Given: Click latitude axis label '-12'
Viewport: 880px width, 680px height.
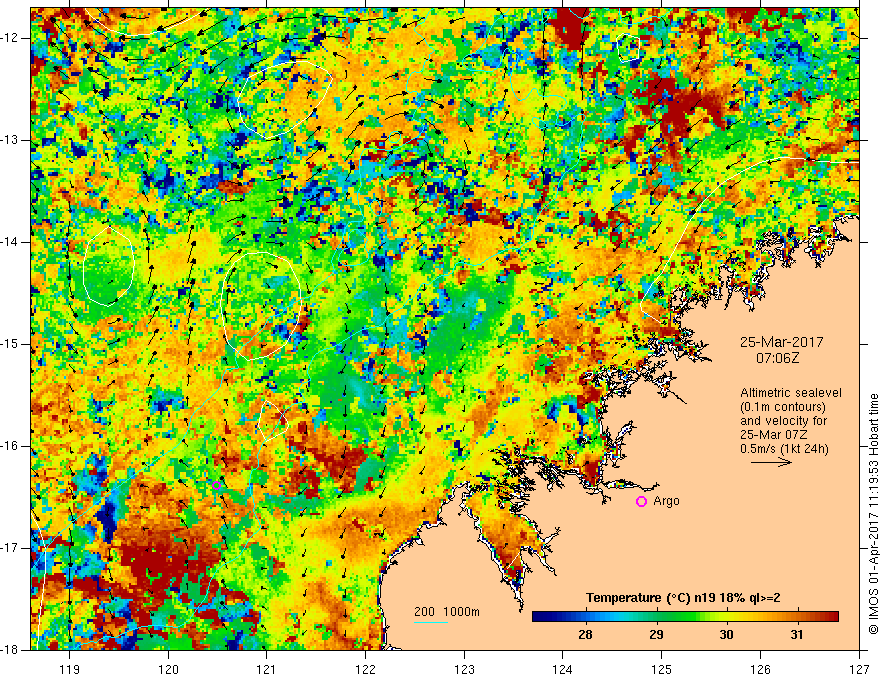Looking at the screenshot, I should point(11,38).
